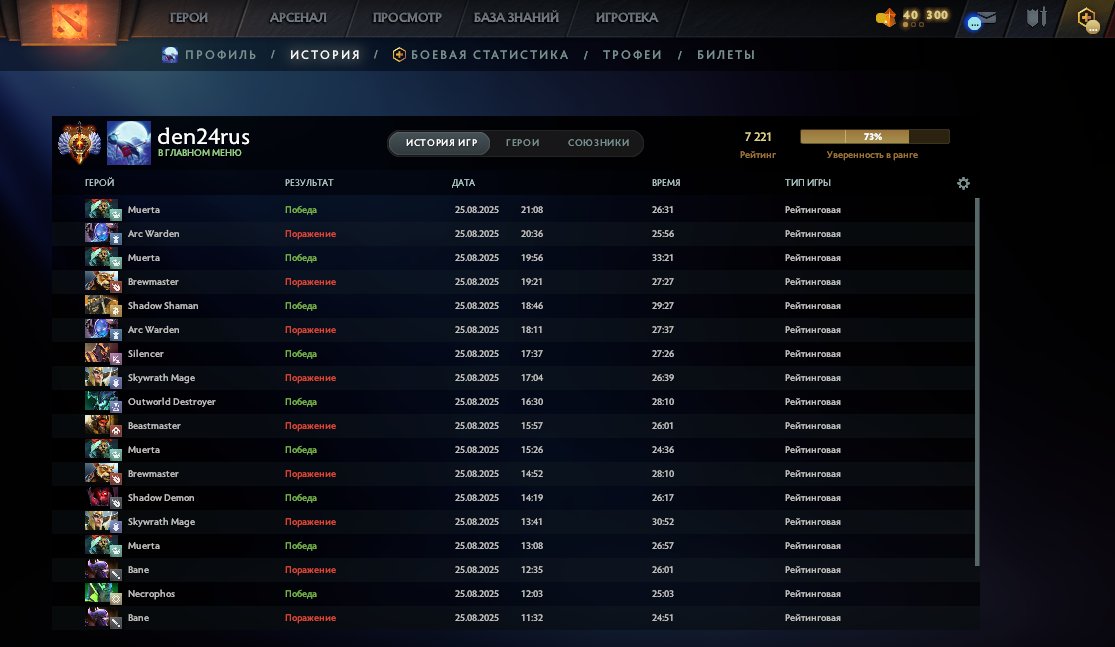
Task: Click Поражение result in the 20:36 row
Action: coord(310,234)
